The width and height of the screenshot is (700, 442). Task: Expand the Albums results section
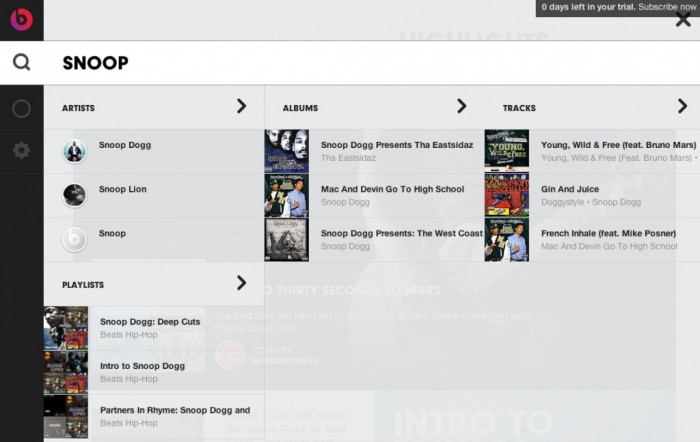point(461,106)
